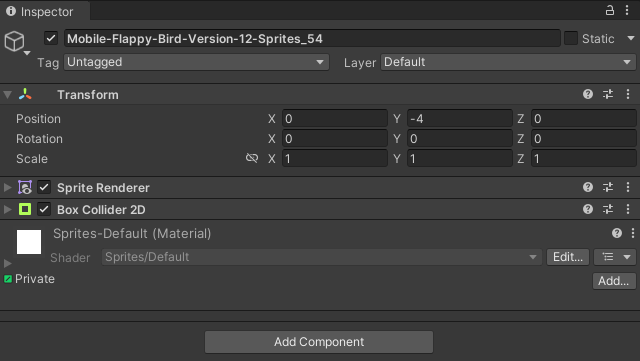Open Sprites-Default material three-dot menu
The image size is (640, 361).
point(633,233)
